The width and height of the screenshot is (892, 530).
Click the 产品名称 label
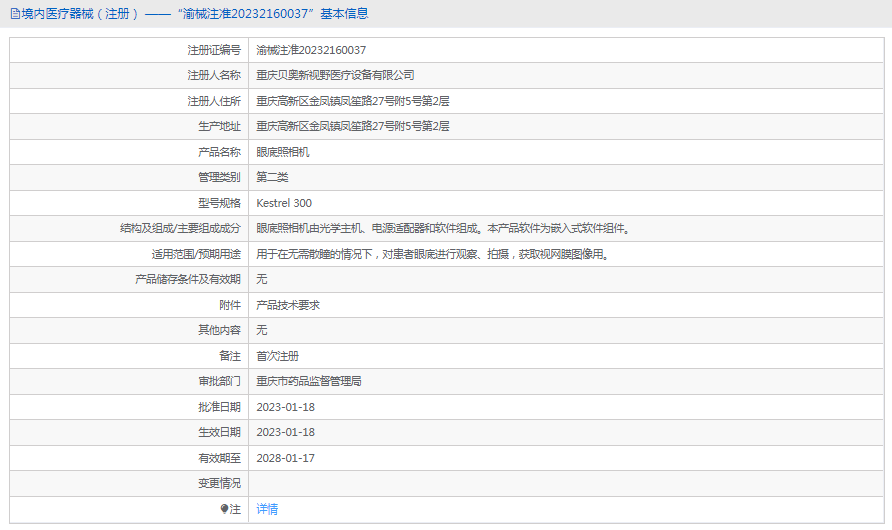click(x=219, y=152)
